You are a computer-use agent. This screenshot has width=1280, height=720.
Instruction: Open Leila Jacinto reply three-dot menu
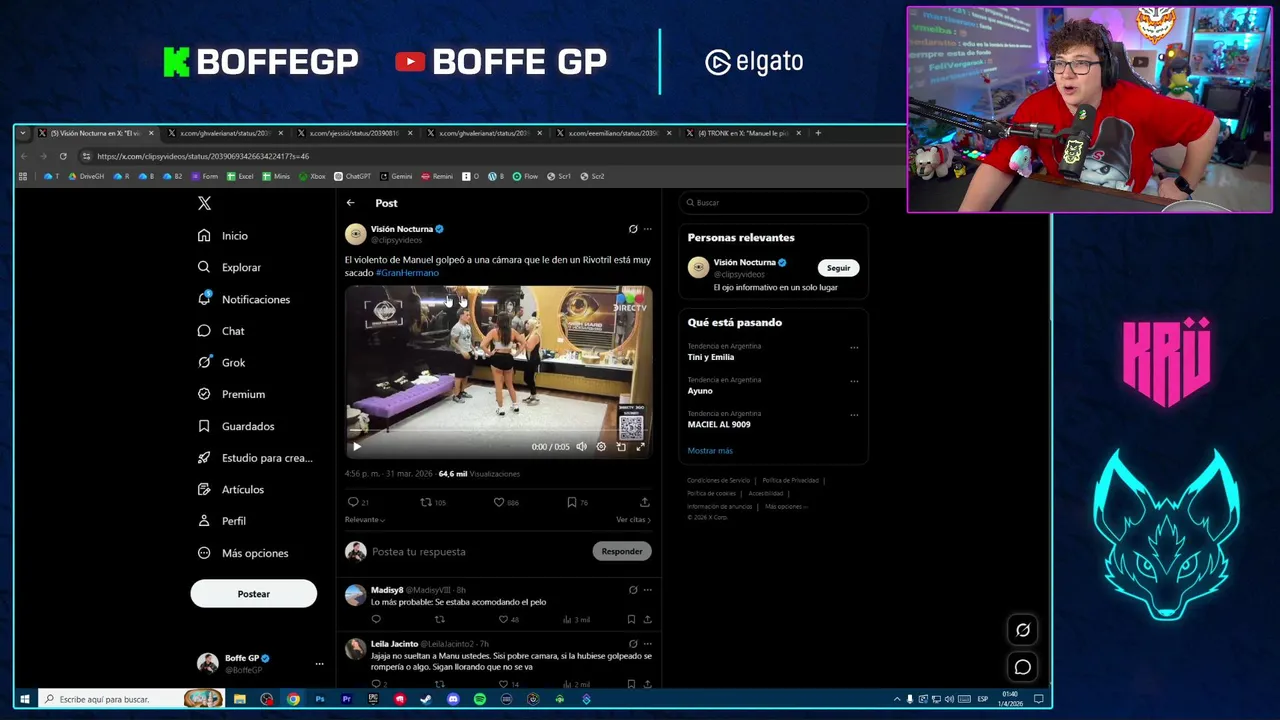(x=647, y=644)
